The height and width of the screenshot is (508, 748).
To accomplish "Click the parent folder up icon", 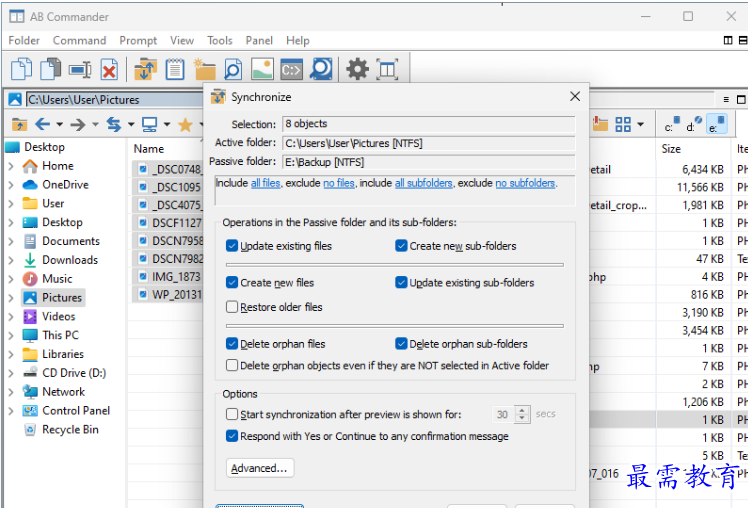I will (20, 124).
